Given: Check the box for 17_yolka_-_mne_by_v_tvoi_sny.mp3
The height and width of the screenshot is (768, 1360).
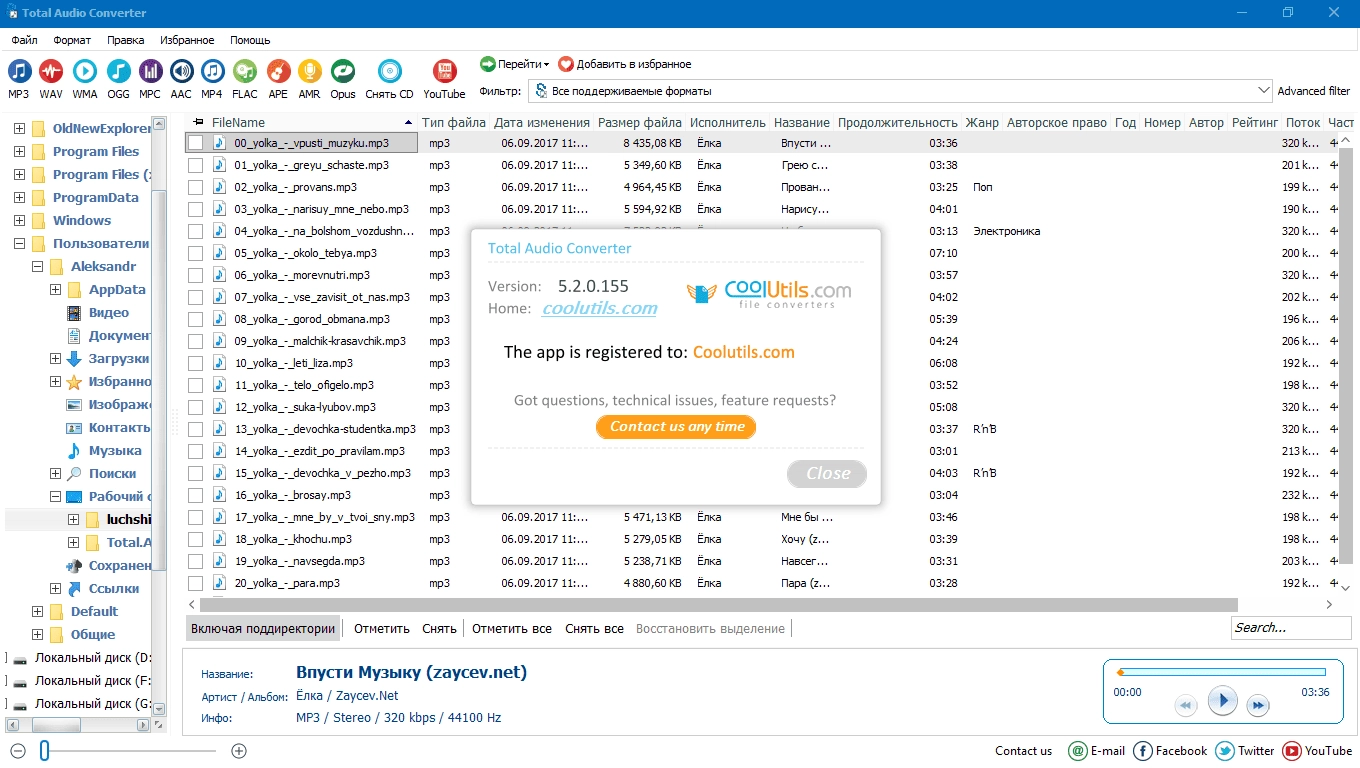Looking at the screenshot, I should 196,517.
